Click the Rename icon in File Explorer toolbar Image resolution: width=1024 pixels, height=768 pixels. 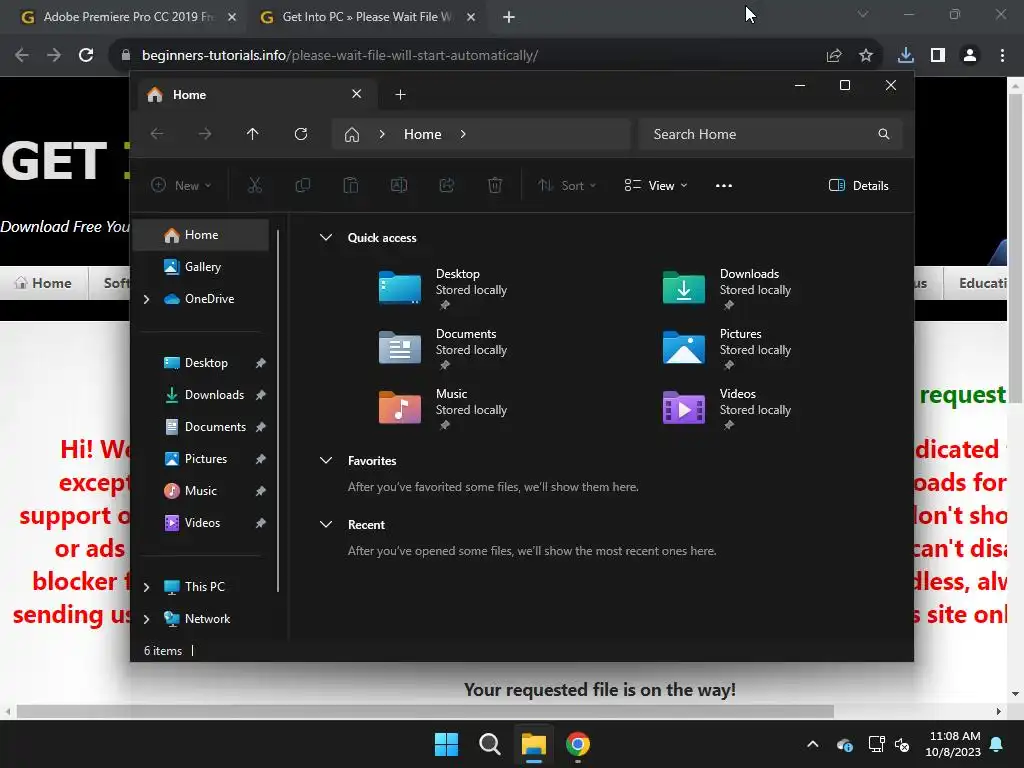pos(398,185)
